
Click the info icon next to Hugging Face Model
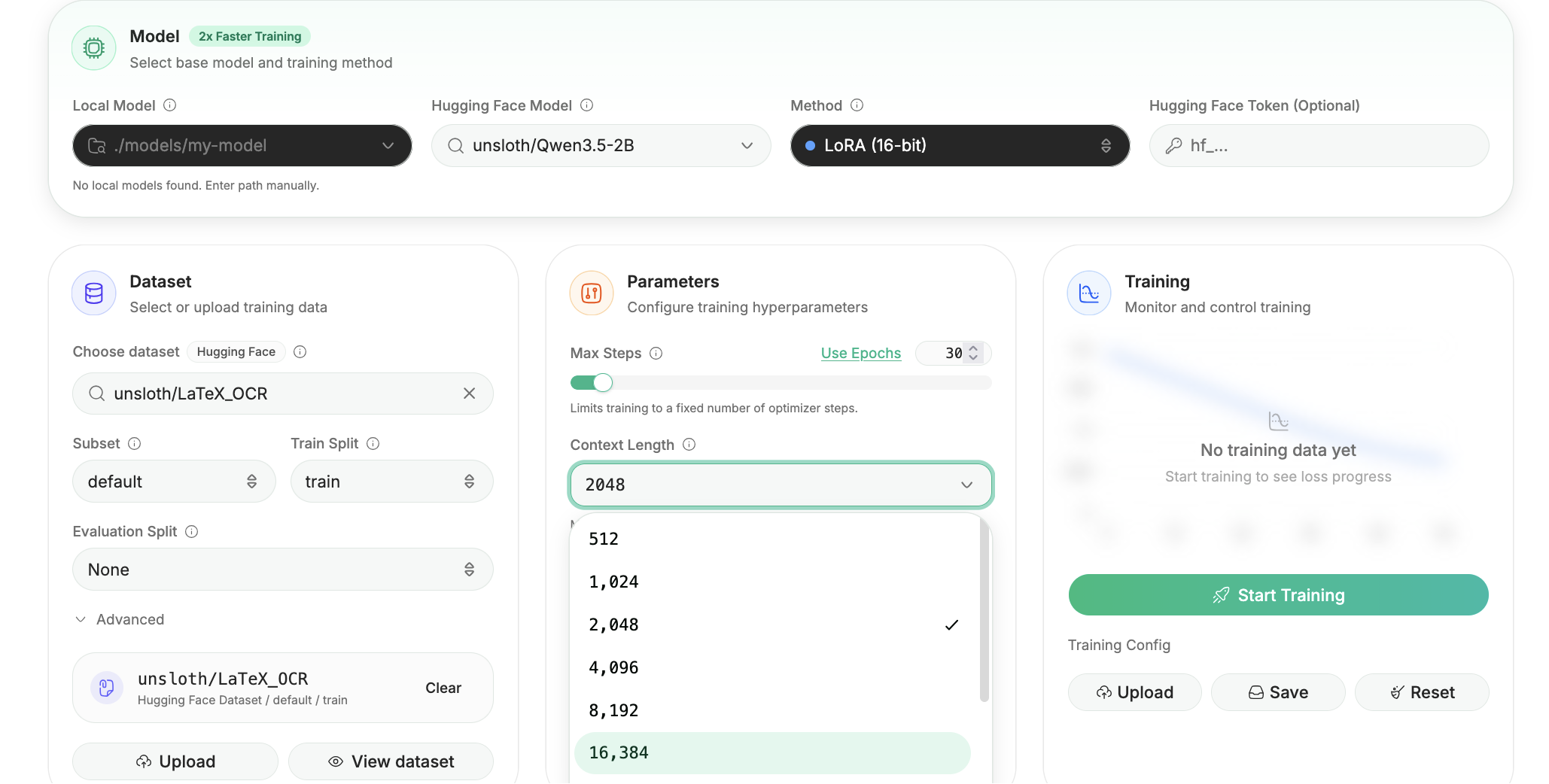587,105
